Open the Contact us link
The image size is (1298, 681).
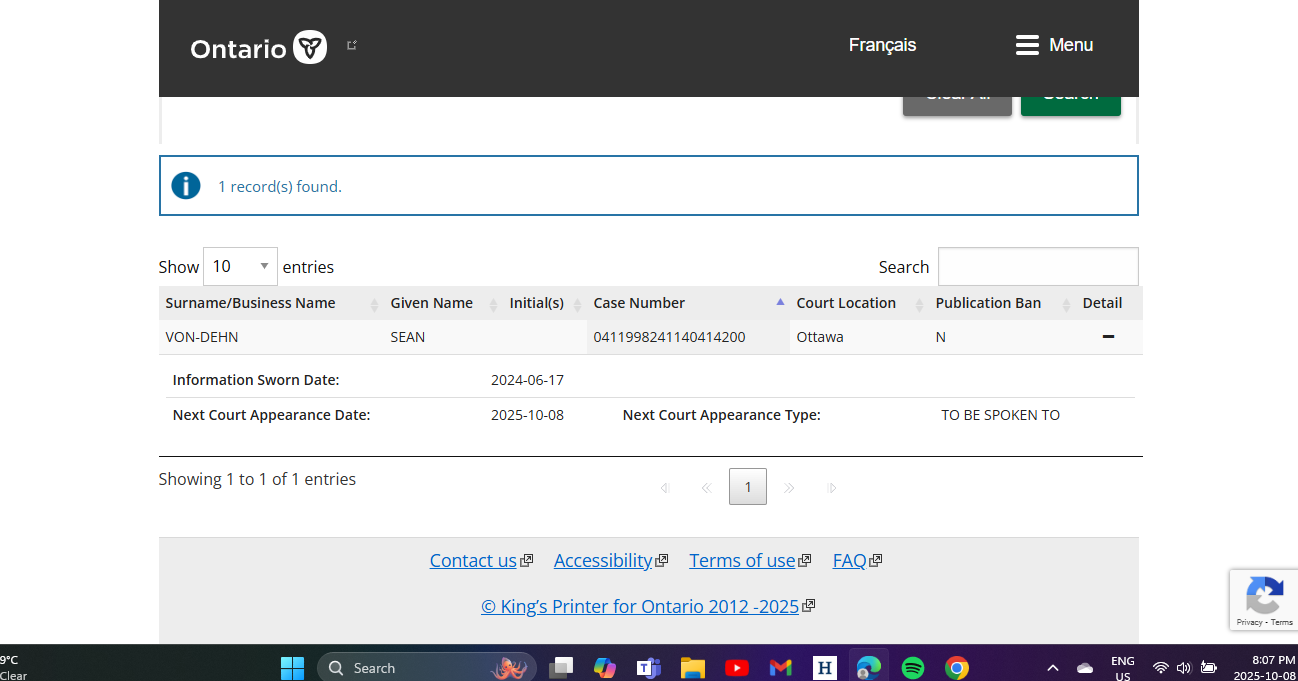(x=473, y=561)
